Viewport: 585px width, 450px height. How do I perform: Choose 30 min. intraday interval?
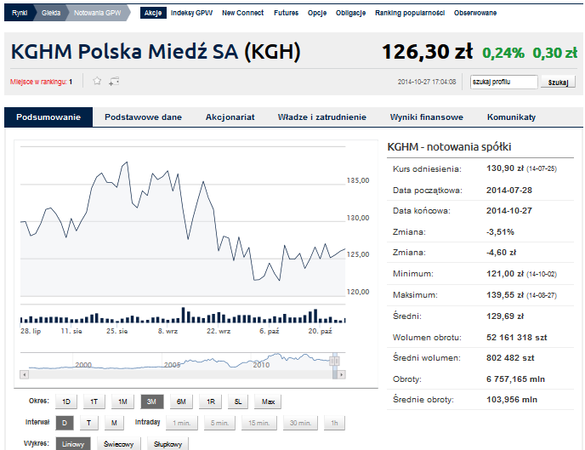tap(300, 423)
